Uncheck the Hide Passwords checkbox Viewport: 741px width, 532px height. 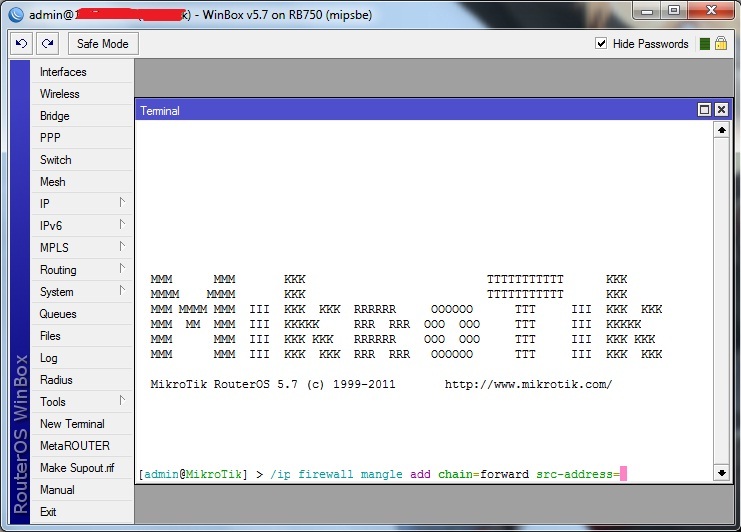[601, 43]
